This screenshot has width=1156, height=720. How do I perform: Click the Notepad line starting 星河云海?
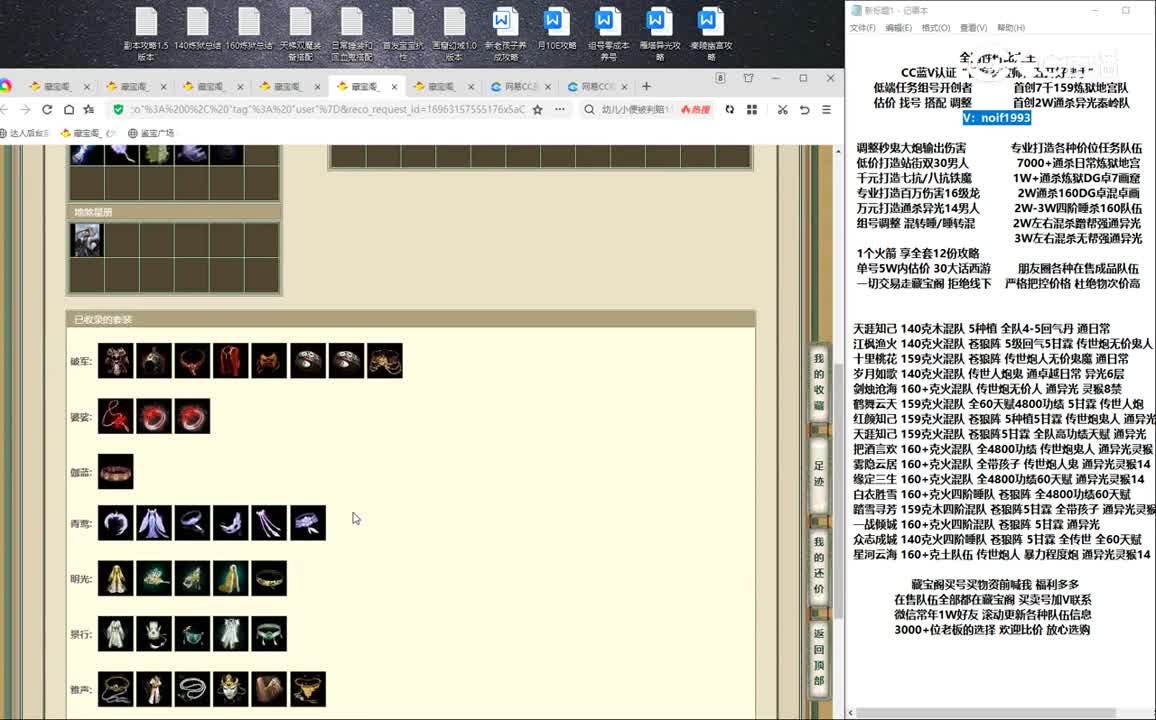point(1002,554)
